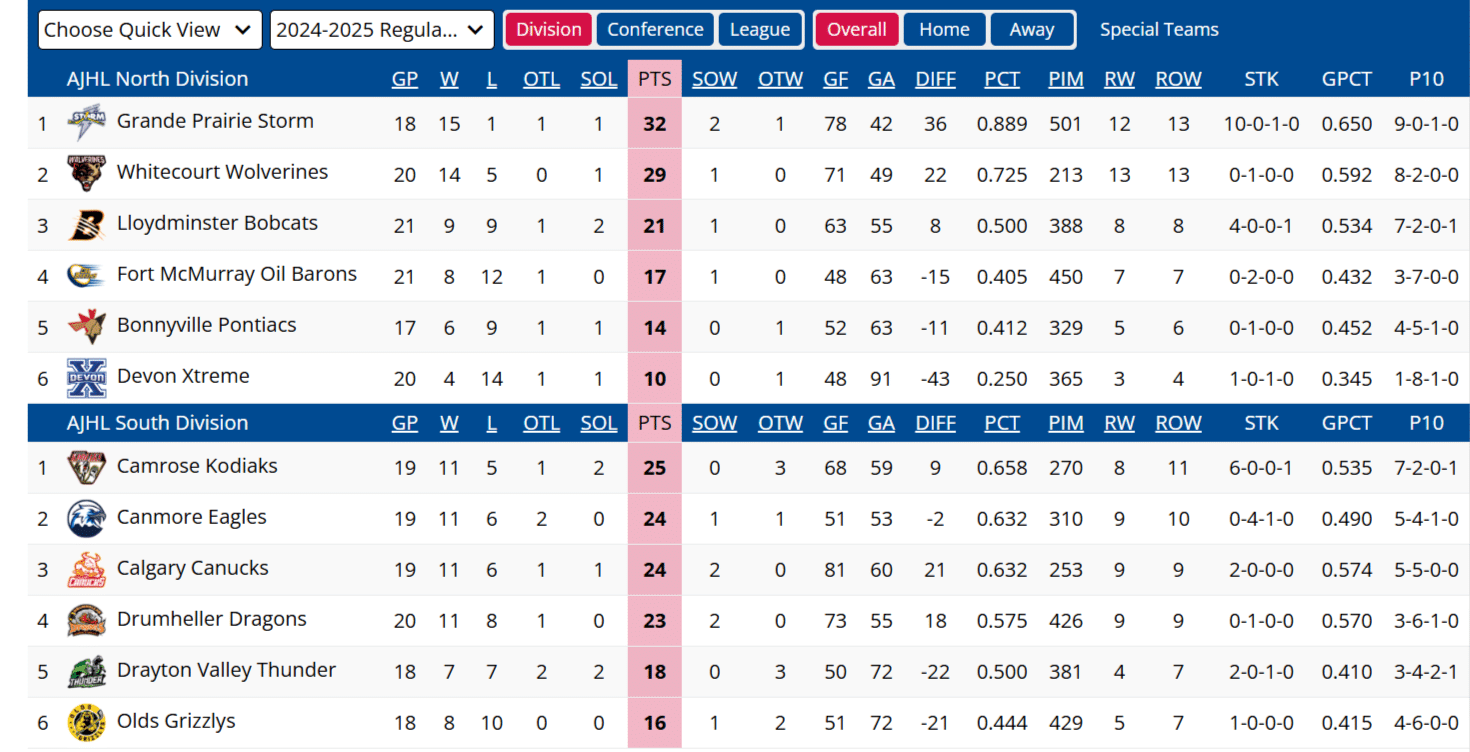The image size is (1470, 752).
Task: Show Home record standings
Action: tap(944, 30)
